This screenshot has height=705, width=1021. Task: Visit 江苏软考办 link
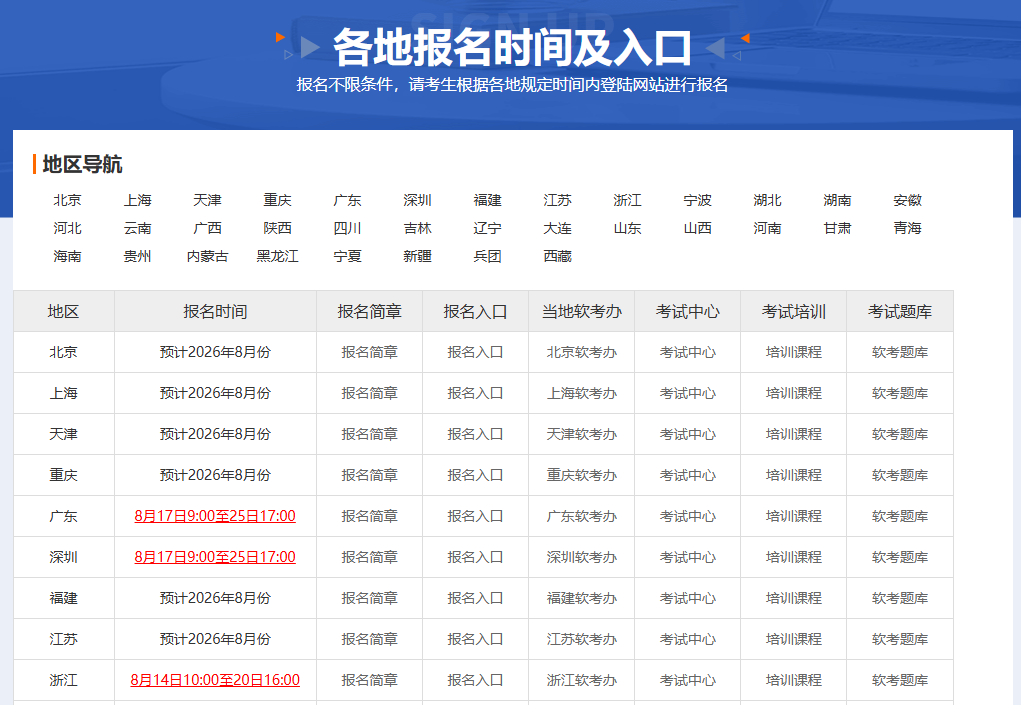tap(581, 639)
